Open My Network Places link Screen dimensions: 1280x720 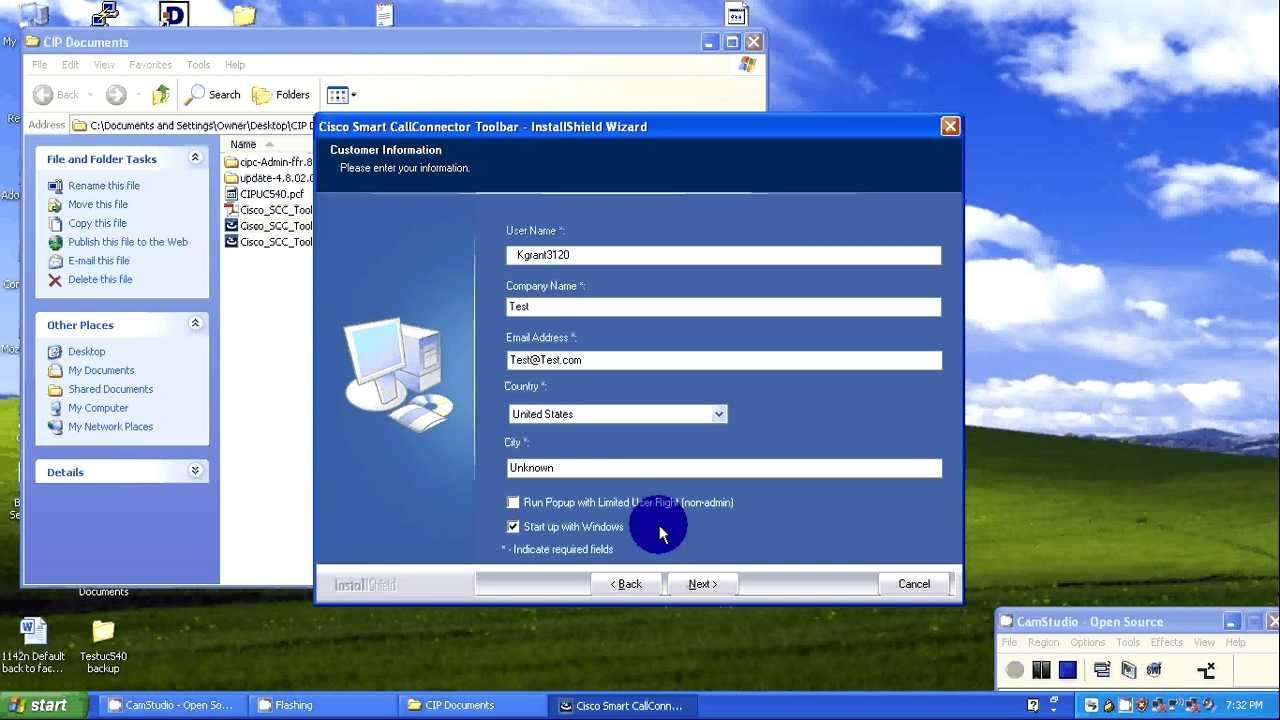coord(110,427)
